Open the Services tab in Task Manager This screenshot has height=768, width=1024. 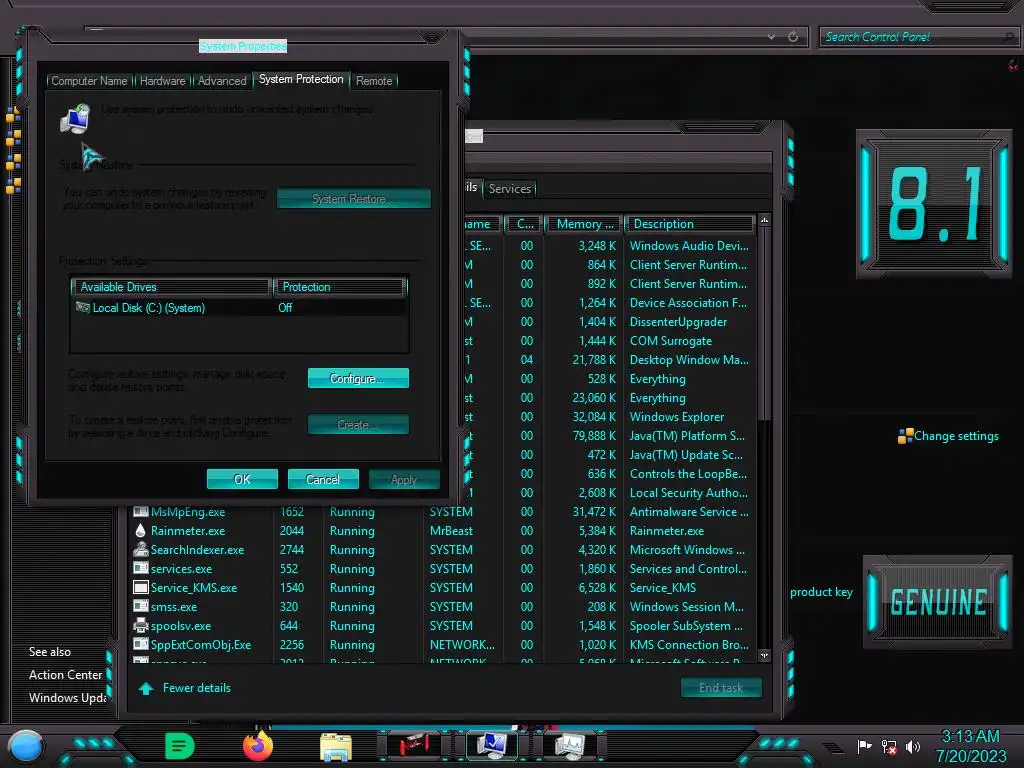510,189
